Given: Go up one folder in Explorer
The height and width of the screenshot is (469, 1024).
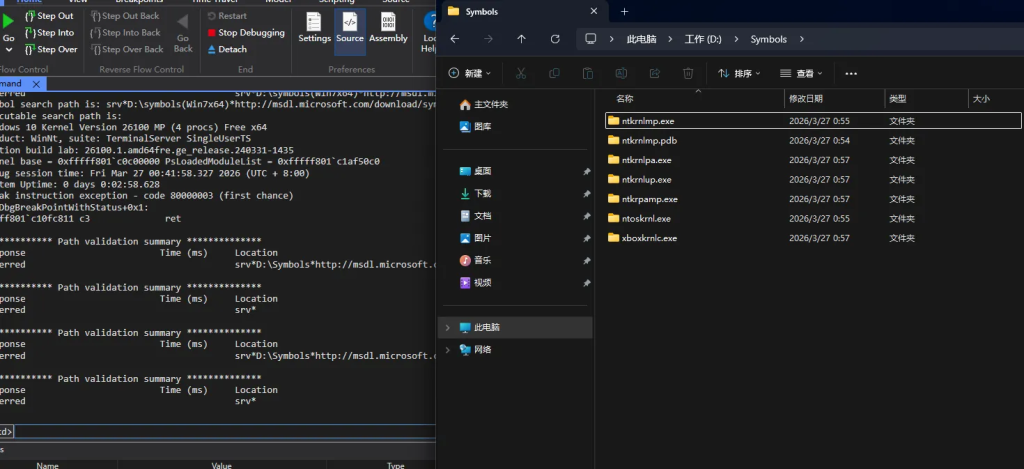Looking at the screenshot, I should click(x=521, y=39).
